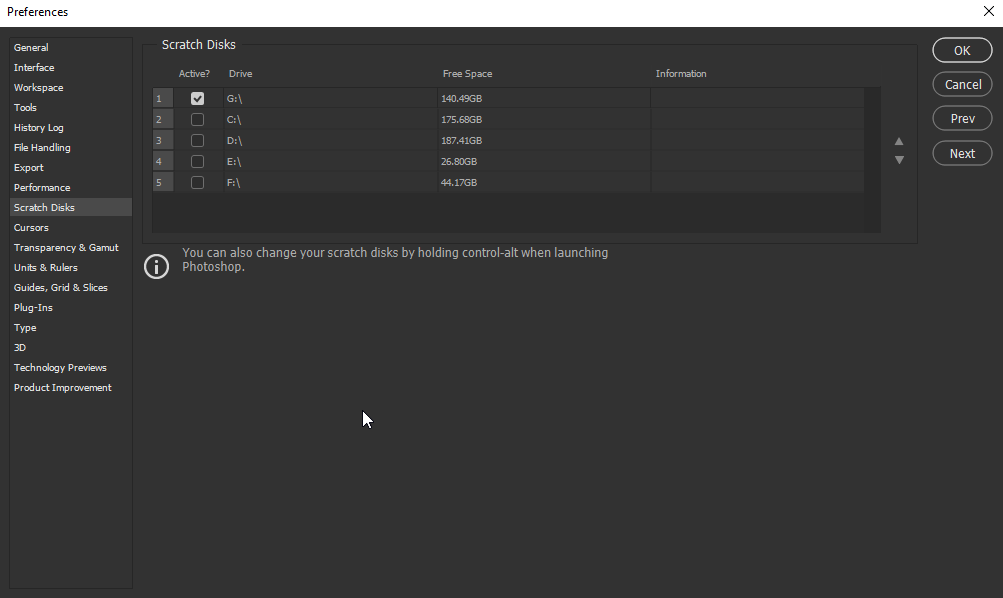Enable the D:\ drive scratch disk checkbox
This screenshot has height=598, width=1003.
point(197,140)
